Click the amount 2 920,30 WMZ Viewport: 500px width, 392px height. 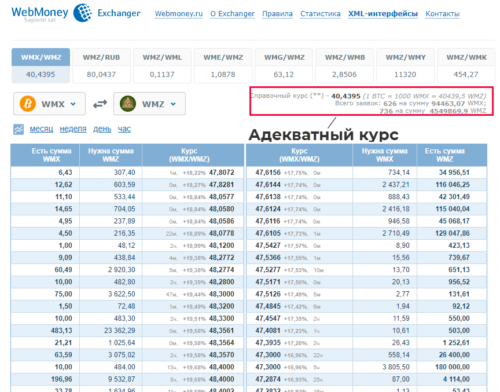coord(122,270)
